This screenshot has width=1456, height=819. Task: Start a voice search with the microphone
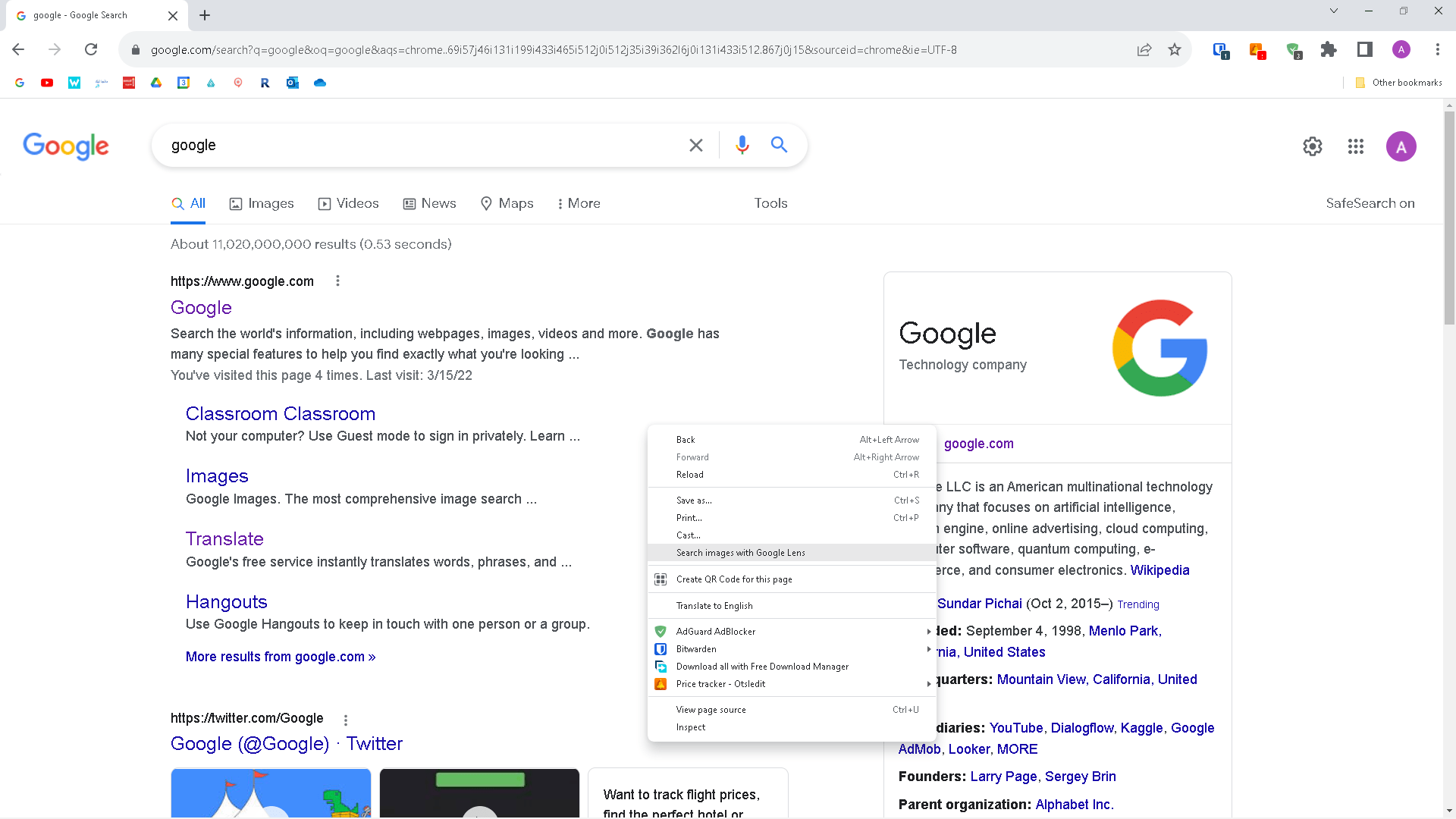click(742, 145)
